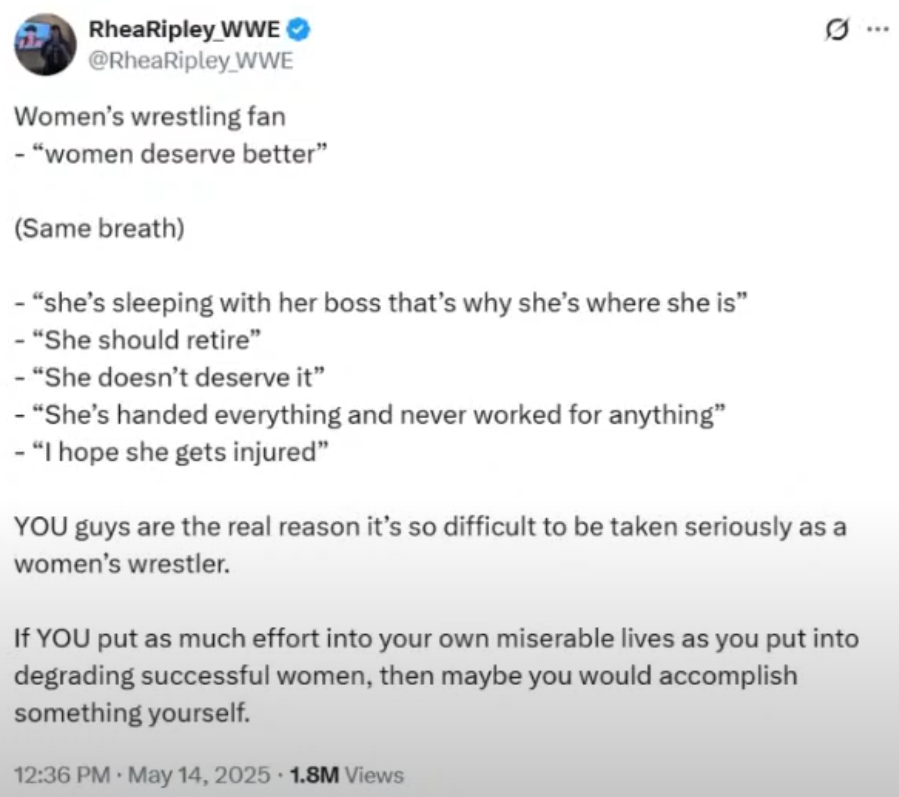Screen dimensions: 899x797
Task: Click the "I hope she gets injured" quote
Action: pos(172,451)
